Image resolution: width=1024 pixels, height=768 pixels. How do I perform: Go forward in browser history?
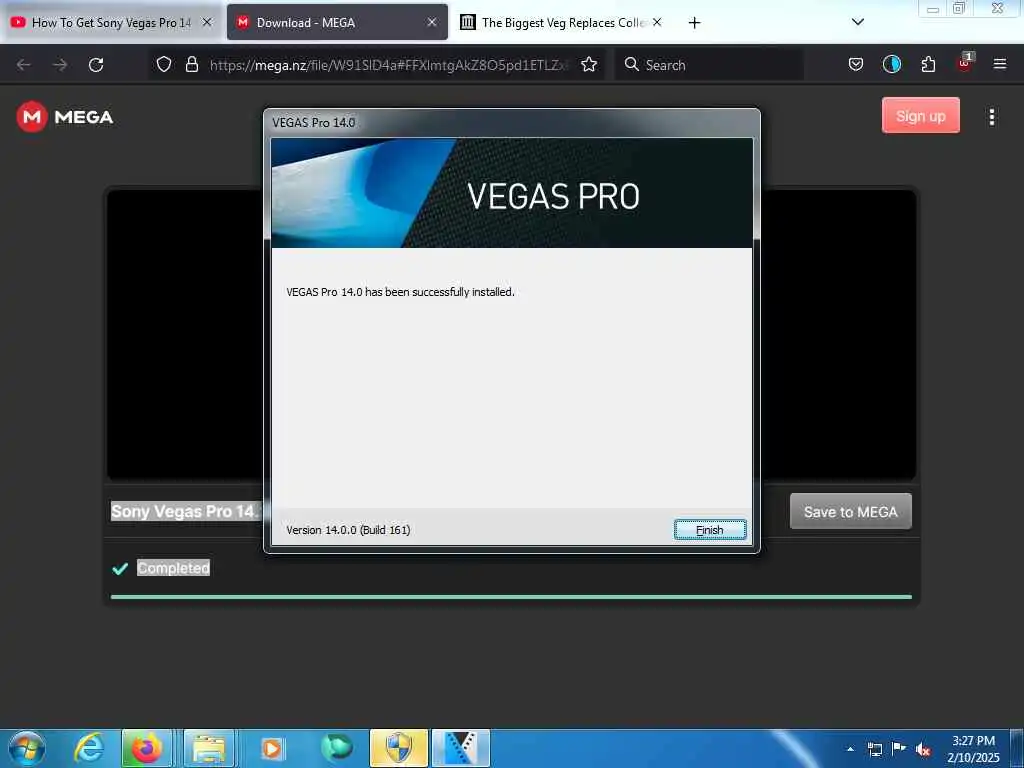click(60, 65)
